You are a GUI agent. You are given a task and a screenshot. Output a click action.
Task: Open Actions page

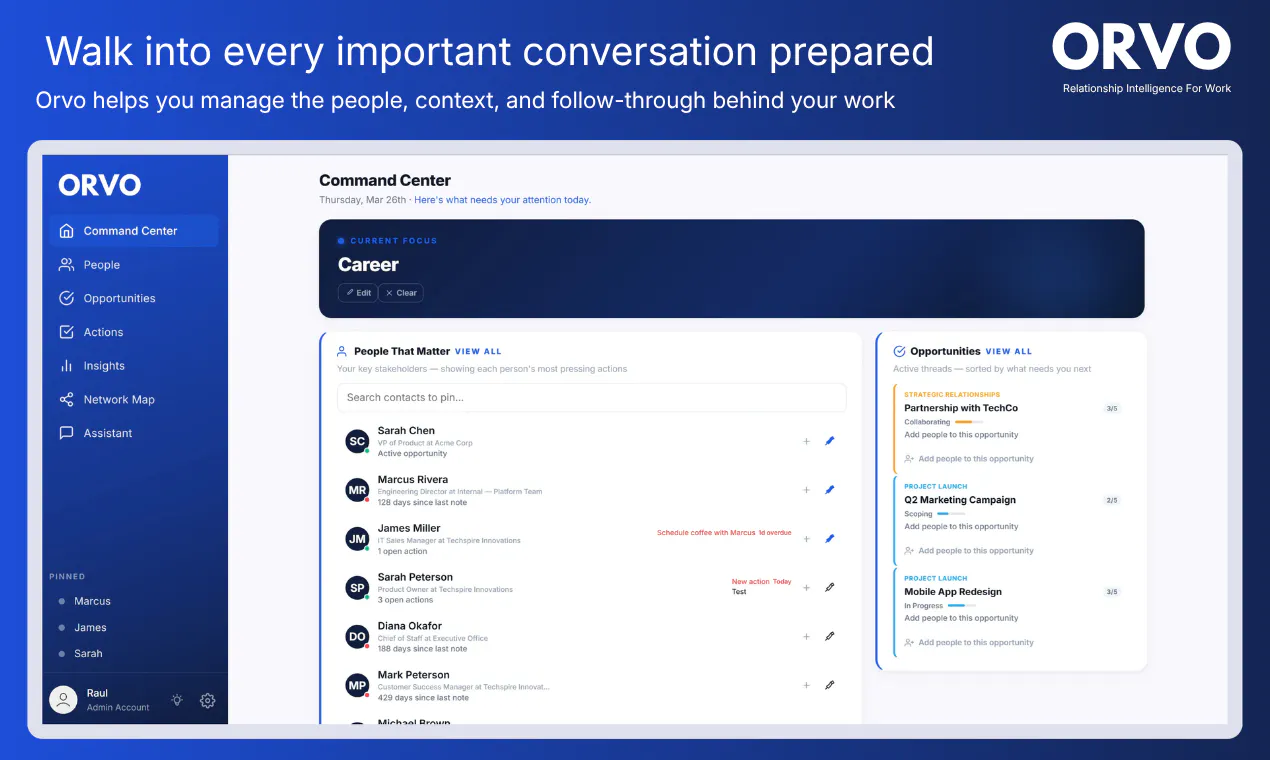click(133, 332)
